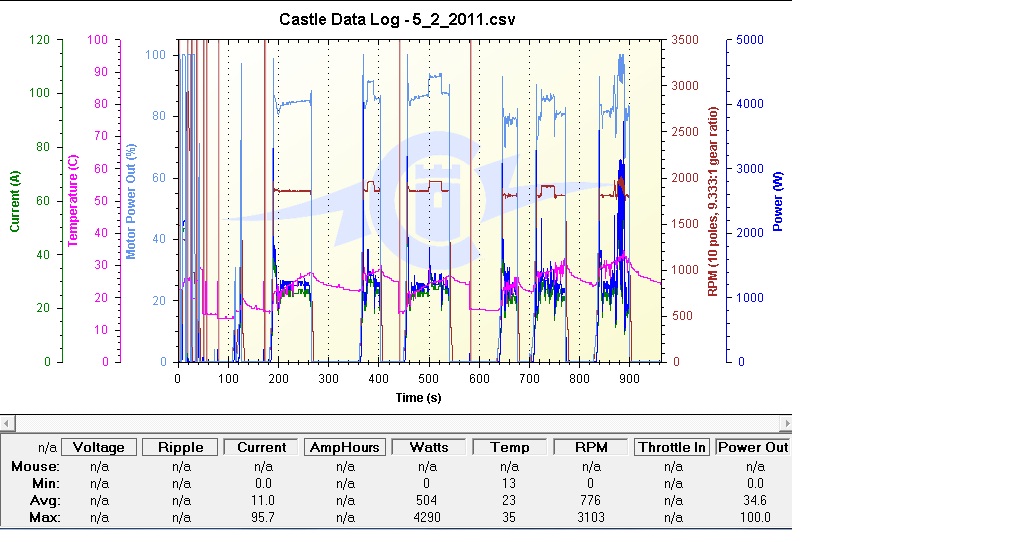Click the Avg Temp value 23
This screenshot has width=1022, height=542.
(509, 500)
